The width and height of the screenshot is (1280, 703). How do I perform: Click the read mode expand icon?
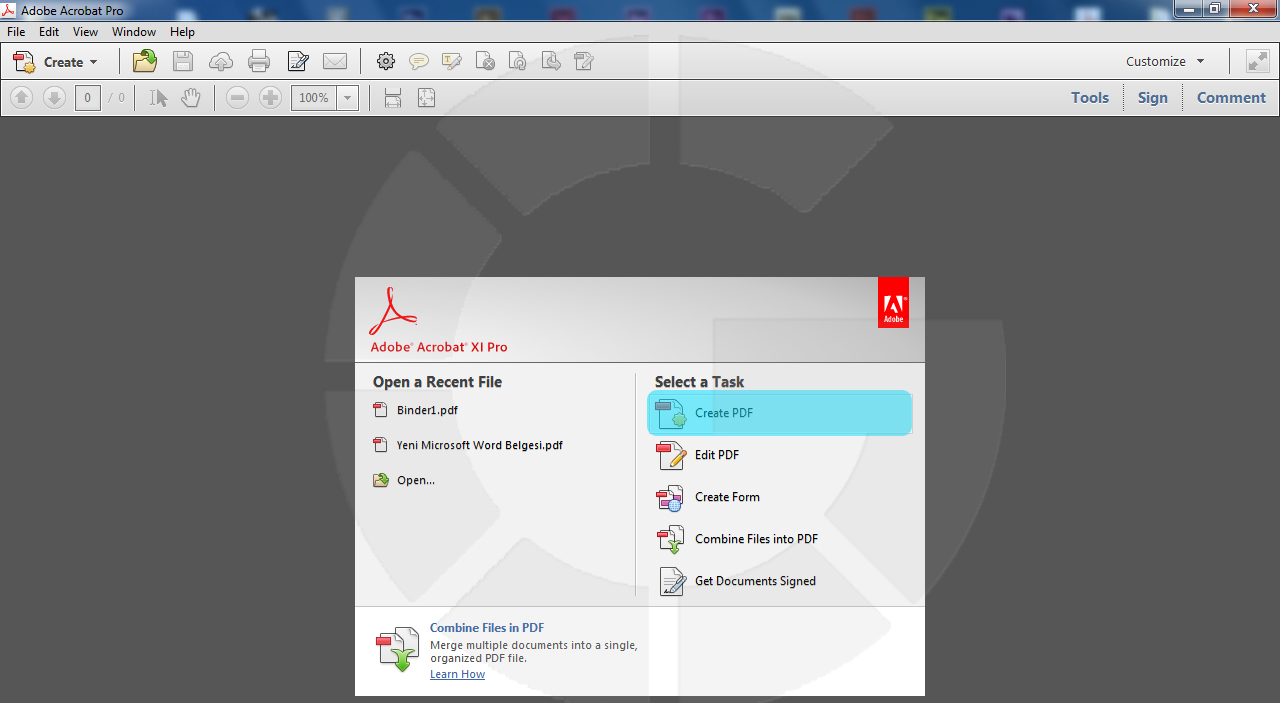1257,62
